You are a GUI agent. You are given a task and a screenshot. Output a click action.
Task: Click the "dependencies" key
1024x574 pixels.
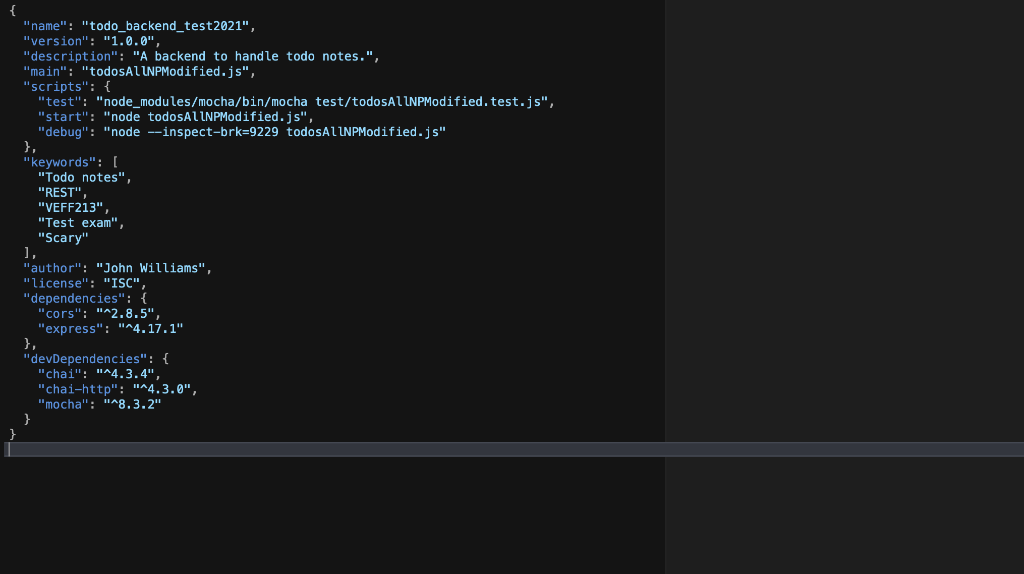[74, 298]
